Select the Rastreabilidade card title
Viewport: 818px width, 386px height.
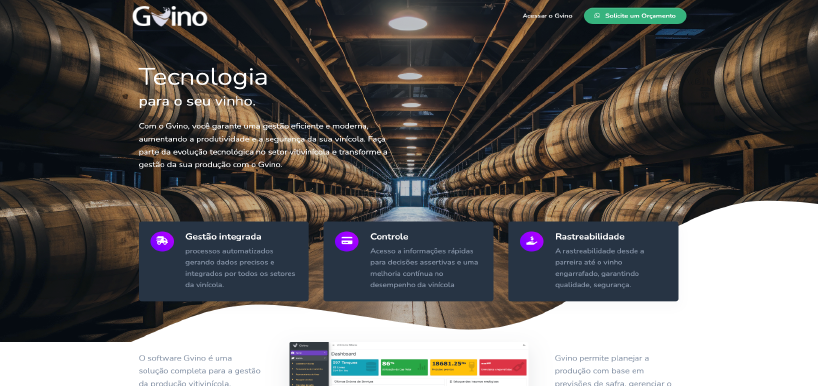pyautogui.click(x=590, y=237)
